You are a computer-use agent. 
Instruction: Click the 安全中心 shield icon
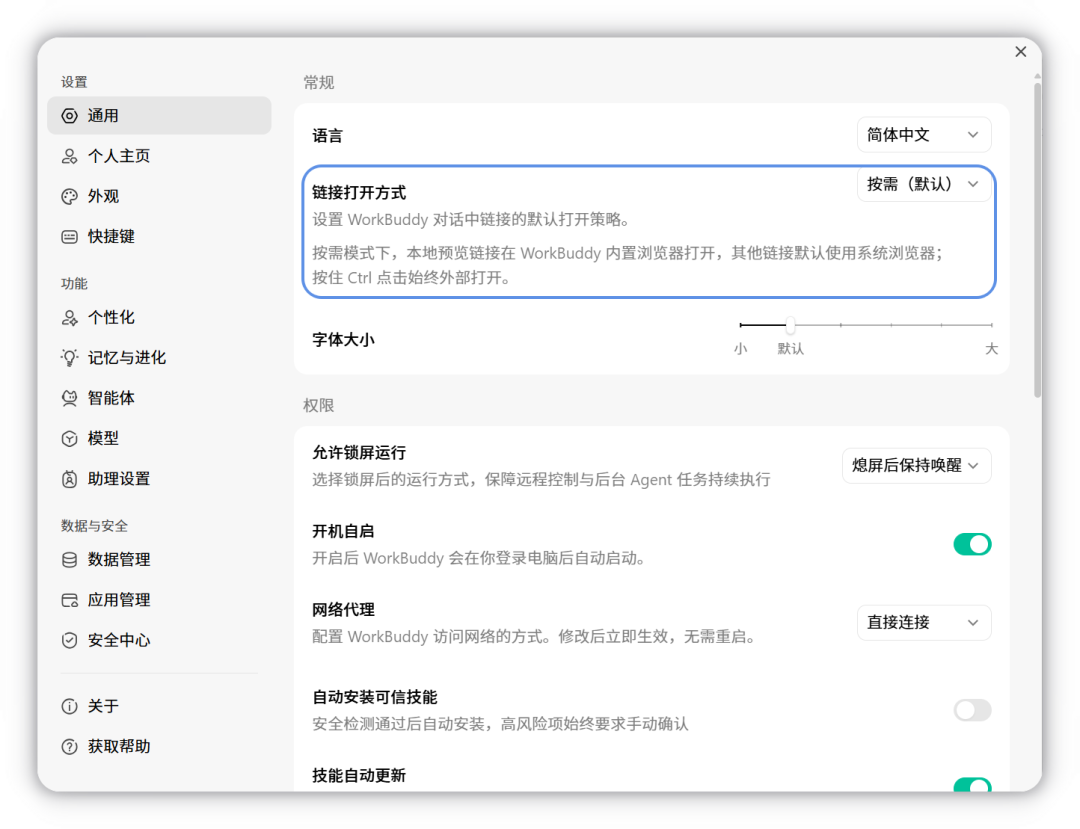tap(70, 640)
